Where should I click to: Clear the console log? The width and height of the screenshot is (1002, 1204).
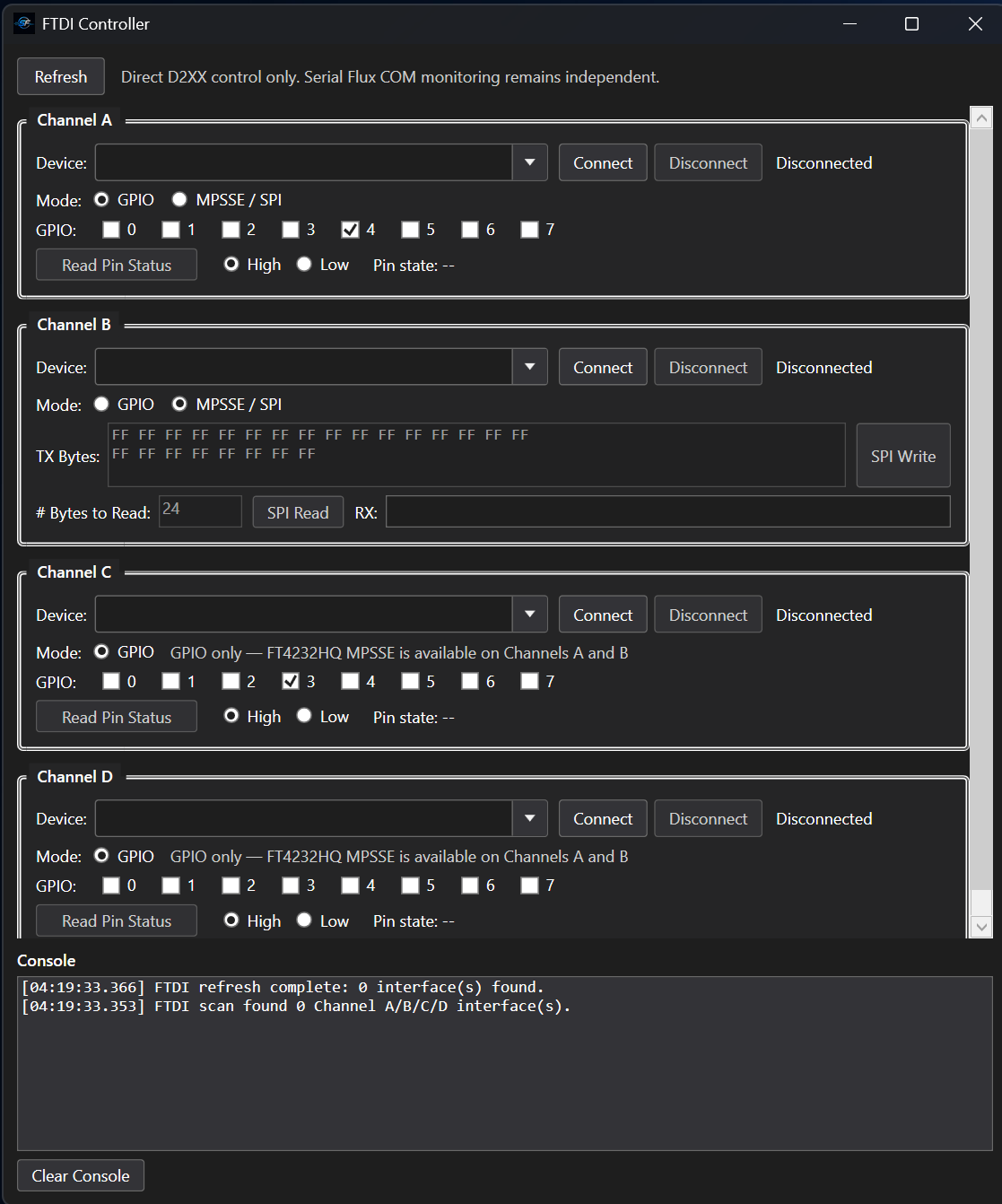click(81, 1175)
